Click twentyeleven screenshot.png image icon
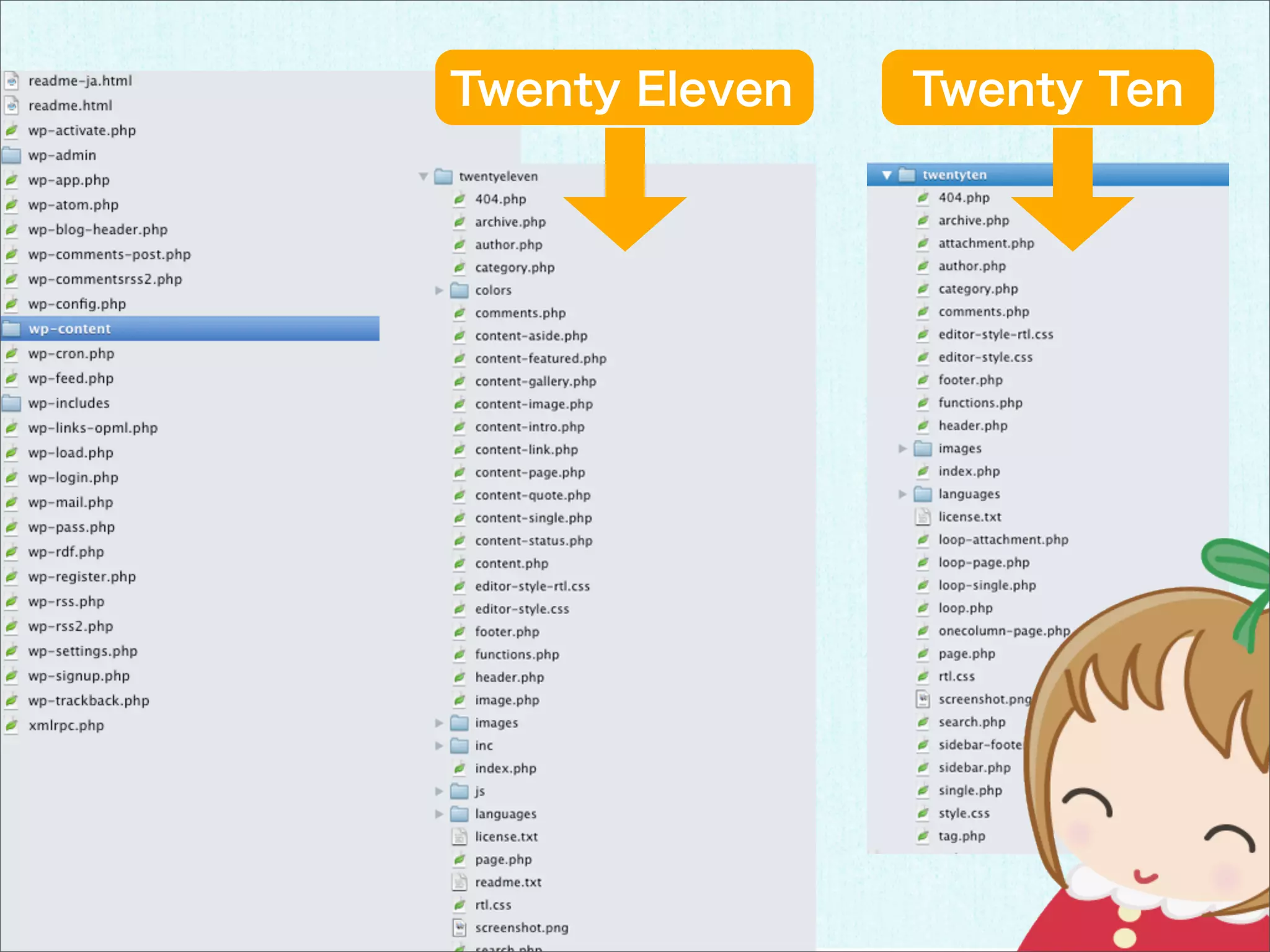The image size is (1270, 952). click(x=460, y=928)
